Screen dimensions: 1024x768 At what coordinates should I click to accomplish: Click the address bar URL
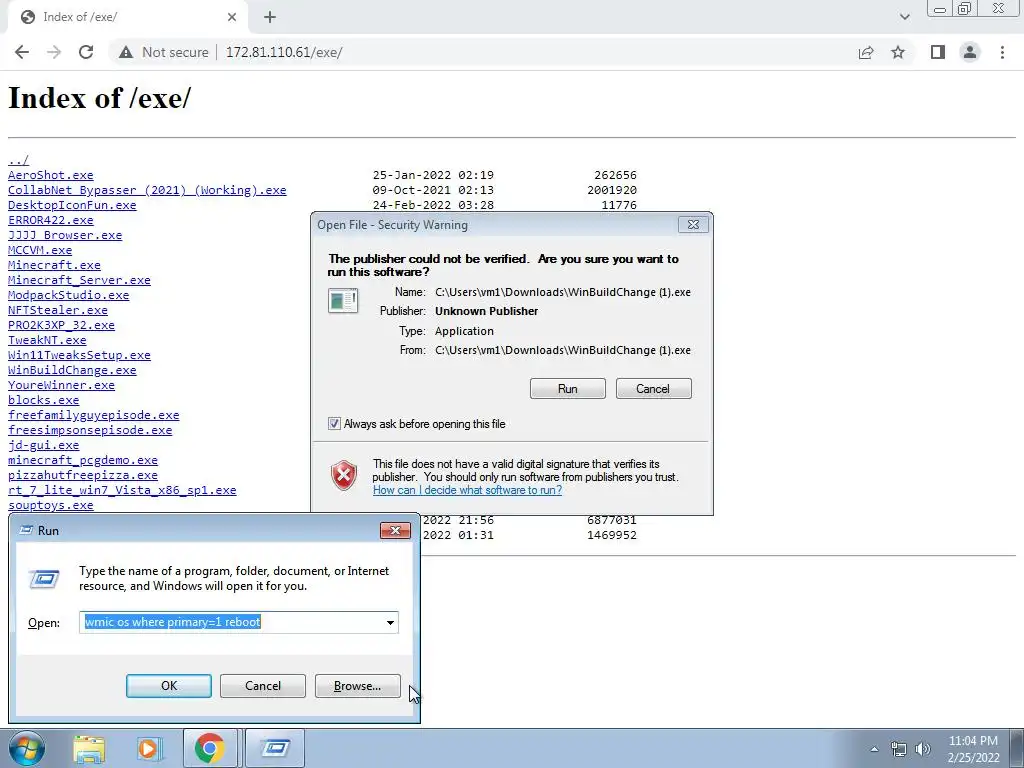point(284,52)
